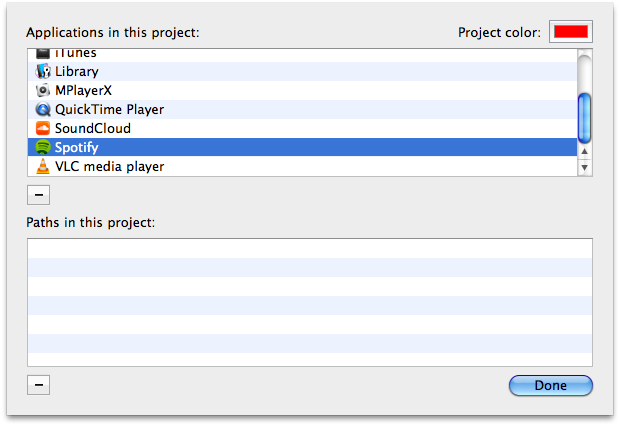This screenshot has height=426, width=620.
Task: Remove selected path with minus button
Action: click(38, 384)
